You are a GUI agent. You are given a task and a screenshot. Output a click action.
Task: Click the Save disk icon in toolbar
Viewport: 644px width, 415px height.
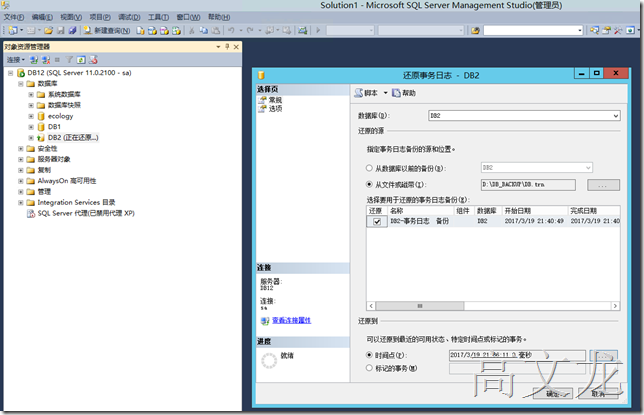pos(61,30)
